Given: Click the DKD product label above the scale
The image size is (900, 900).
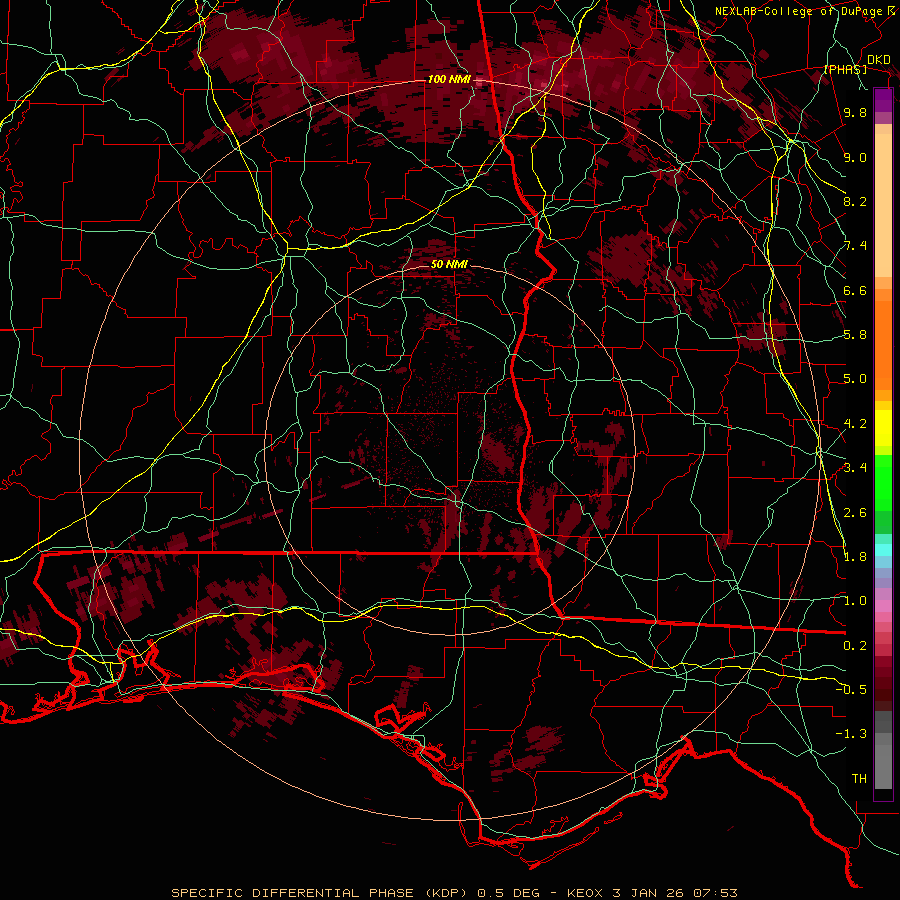Looking at the screenshot, I should point(878,60).
